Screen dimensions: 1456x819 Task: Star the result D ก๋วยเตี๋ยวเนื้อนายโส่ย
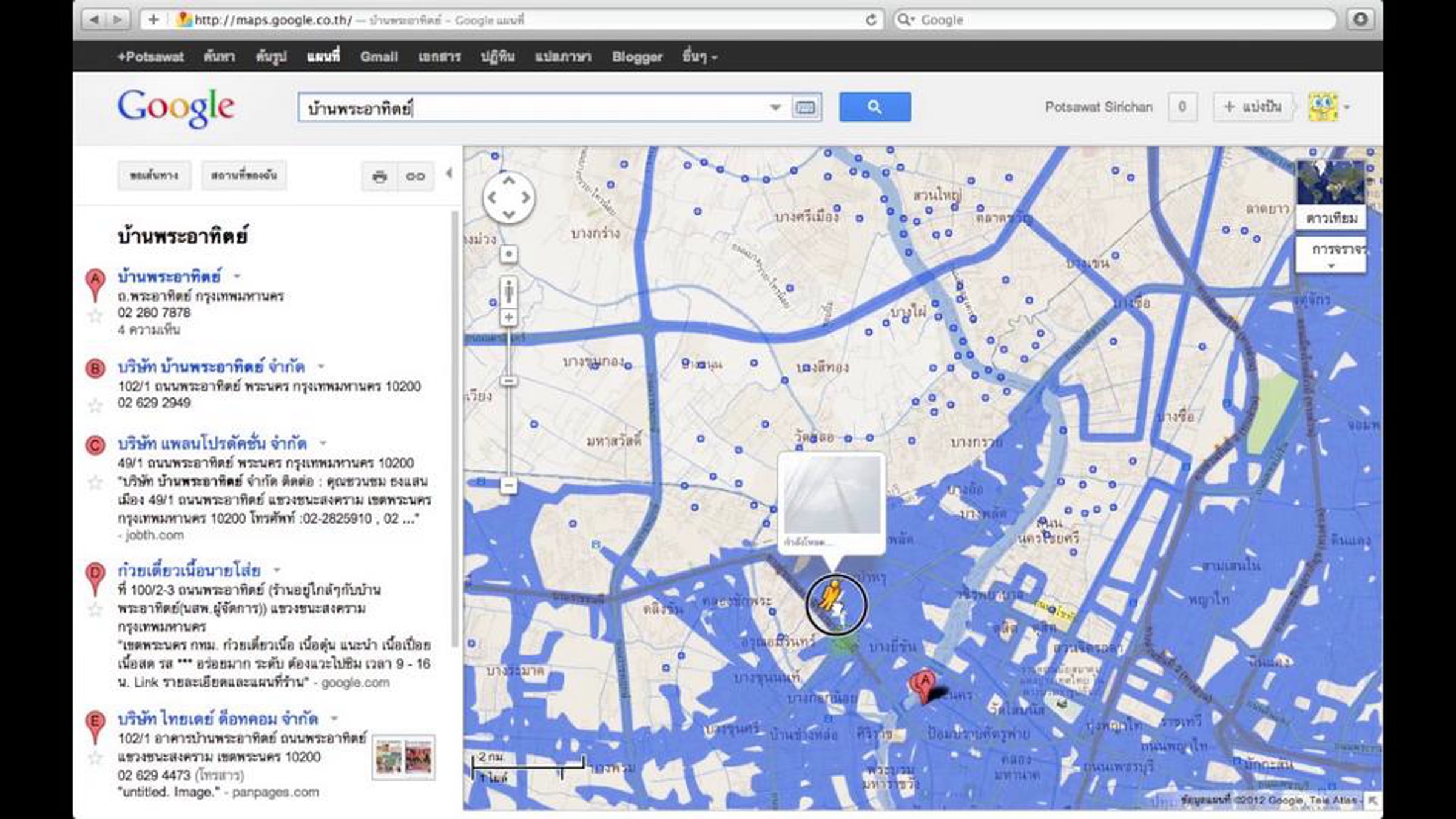(x=95, y=610)
